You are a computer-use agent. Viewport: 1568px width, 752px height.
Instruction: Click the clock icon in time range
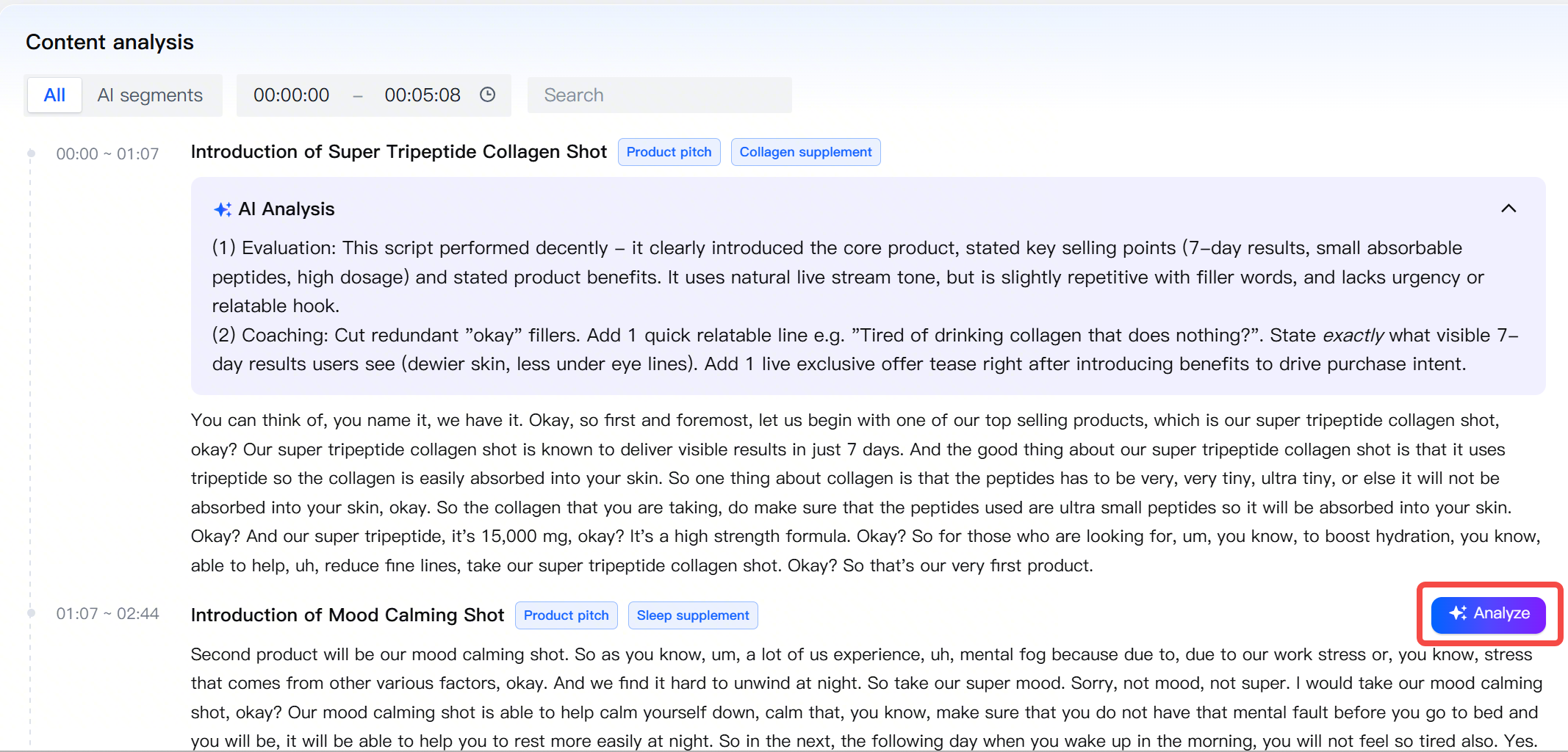487,95
